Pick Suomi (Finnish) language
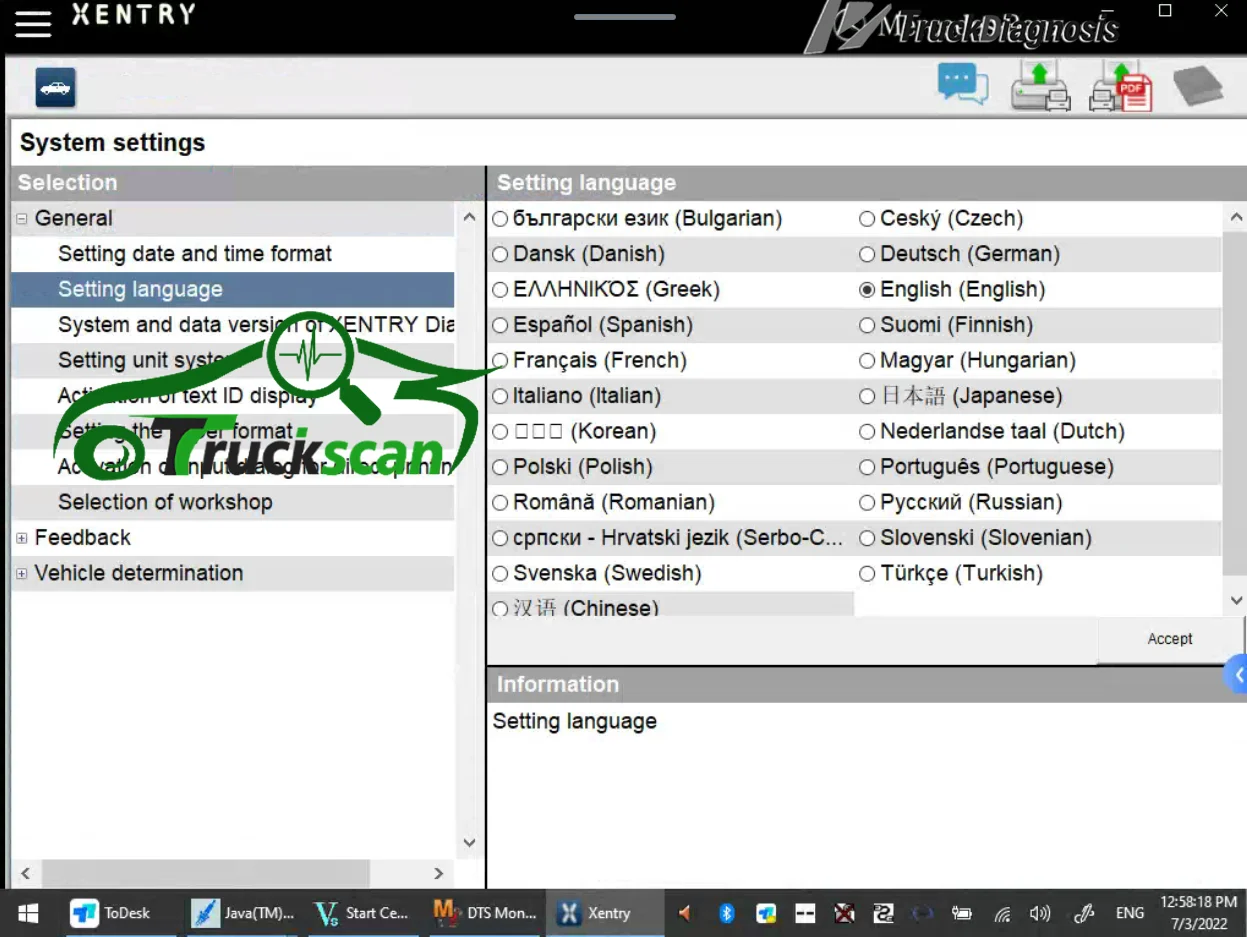The image size is (1247, 937). [x=867, y=325]
